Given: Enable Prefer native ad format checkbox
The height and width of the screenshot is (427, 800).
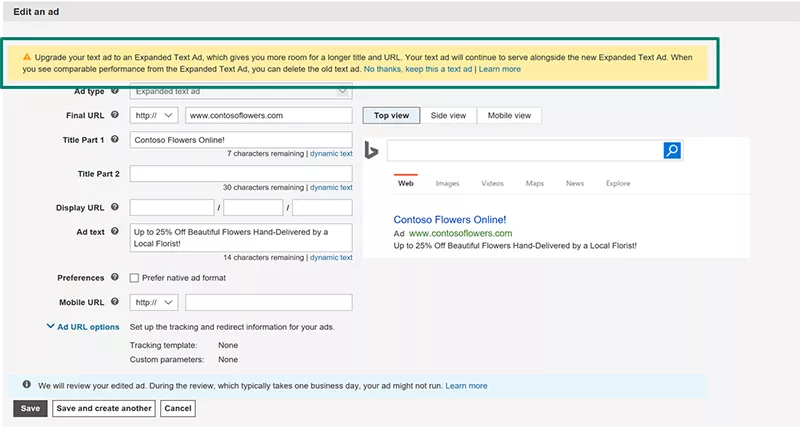Looking at the screenshot, I should pos(134,278).
